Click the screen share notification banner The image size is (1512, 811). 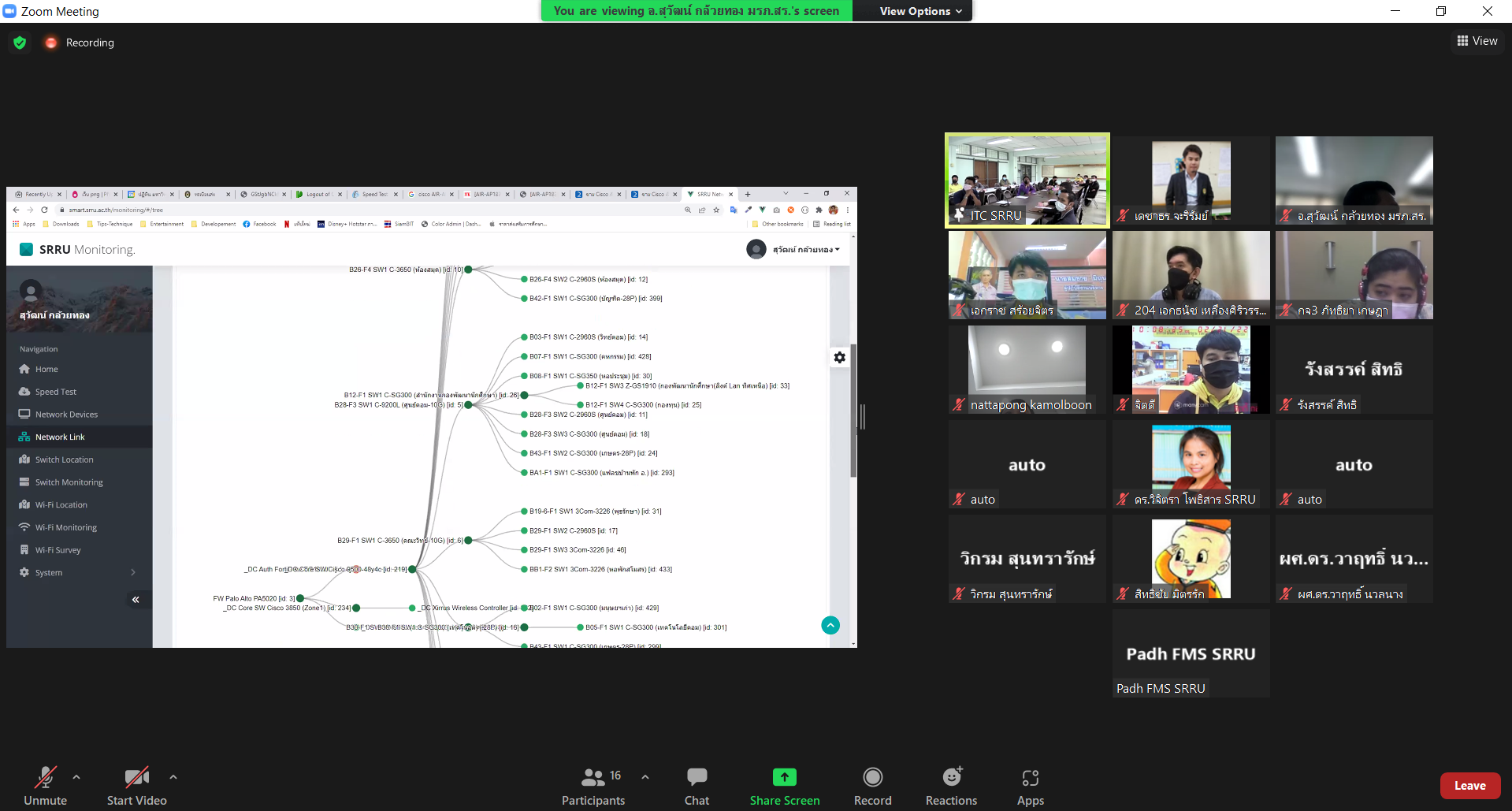[696, 11]
